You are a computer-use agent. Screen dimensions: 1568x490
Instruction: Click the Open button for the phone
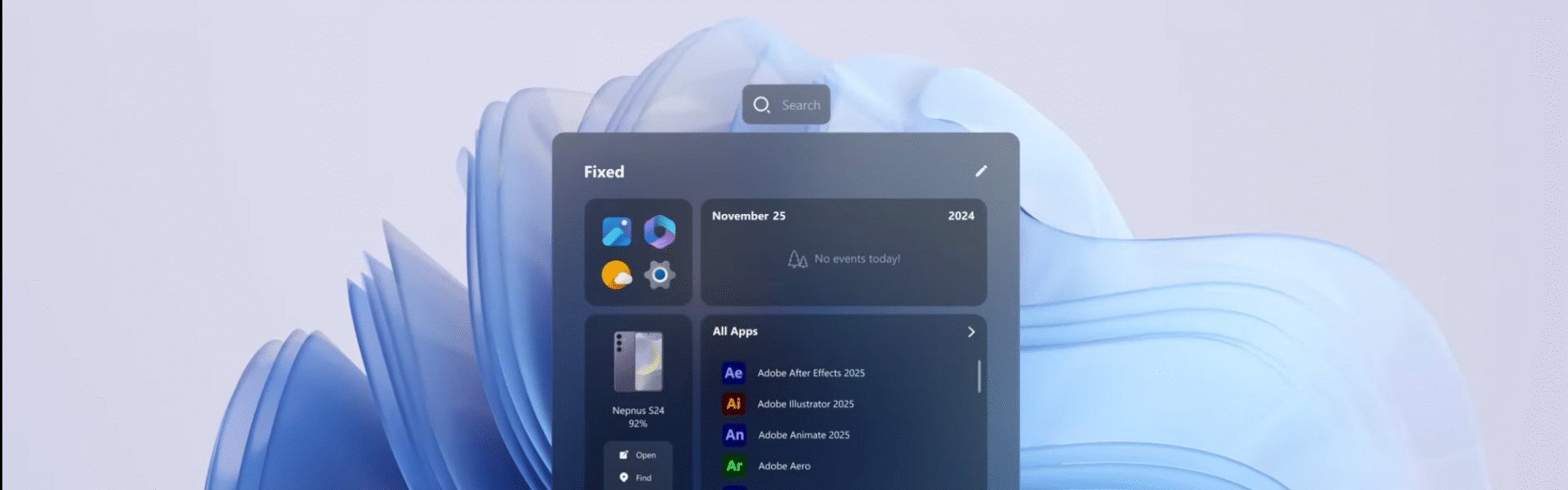638,455
